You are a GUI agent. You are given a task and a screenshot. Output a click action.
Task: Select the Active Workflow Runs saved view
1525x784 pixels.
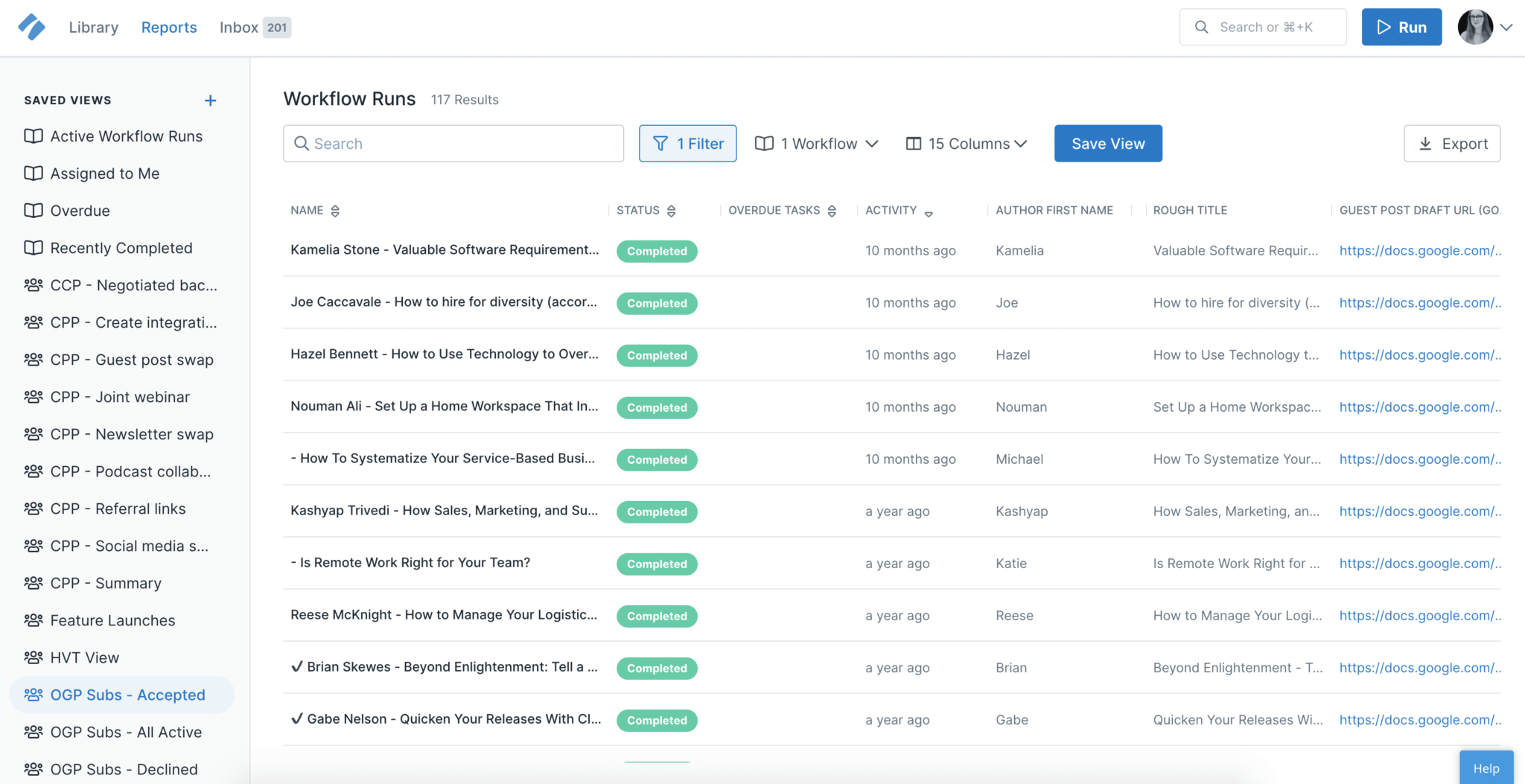[x=125, y=136]
